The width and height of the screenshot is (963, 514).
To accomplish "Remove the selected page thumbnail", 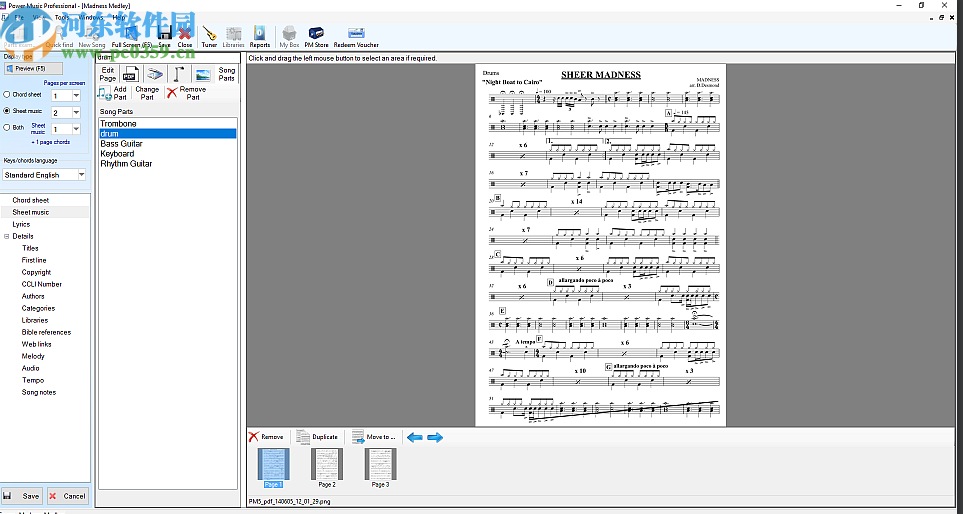I will [x=266, y=437].
